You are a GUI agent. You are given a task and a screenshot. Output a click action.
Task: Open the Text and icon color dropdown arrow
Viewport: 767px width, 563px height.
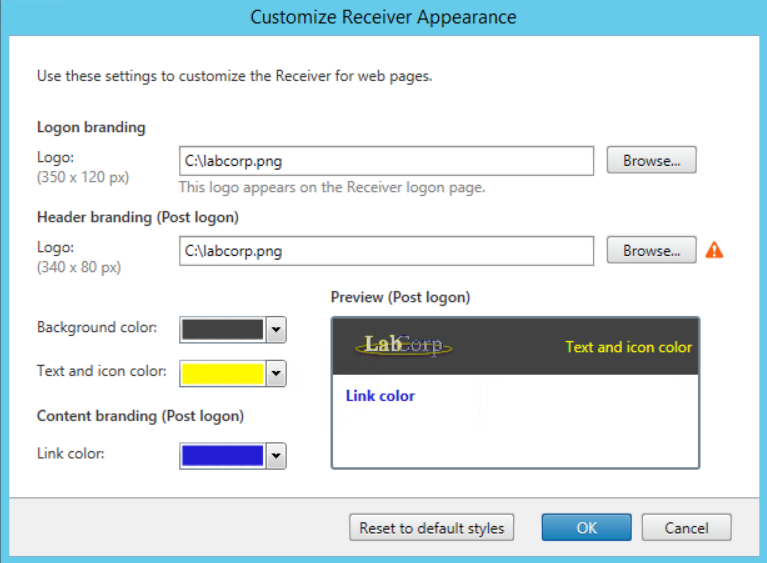(276, 374)
